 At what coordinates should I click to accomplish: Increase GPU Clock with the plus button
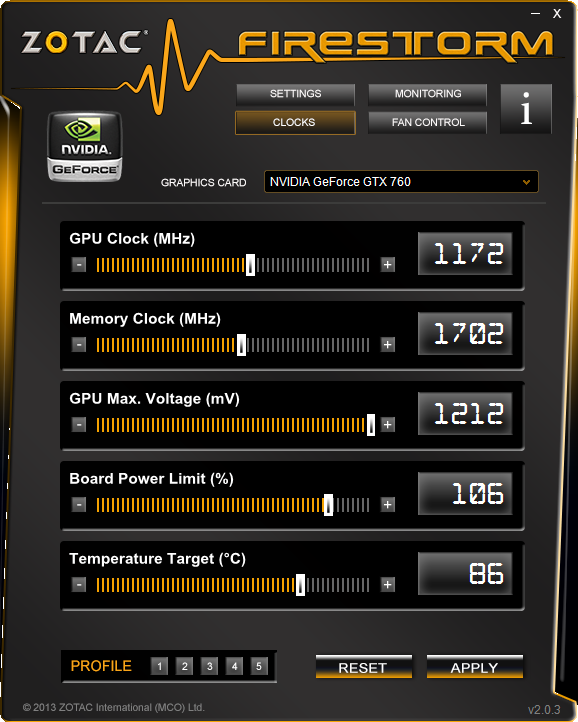388,264
